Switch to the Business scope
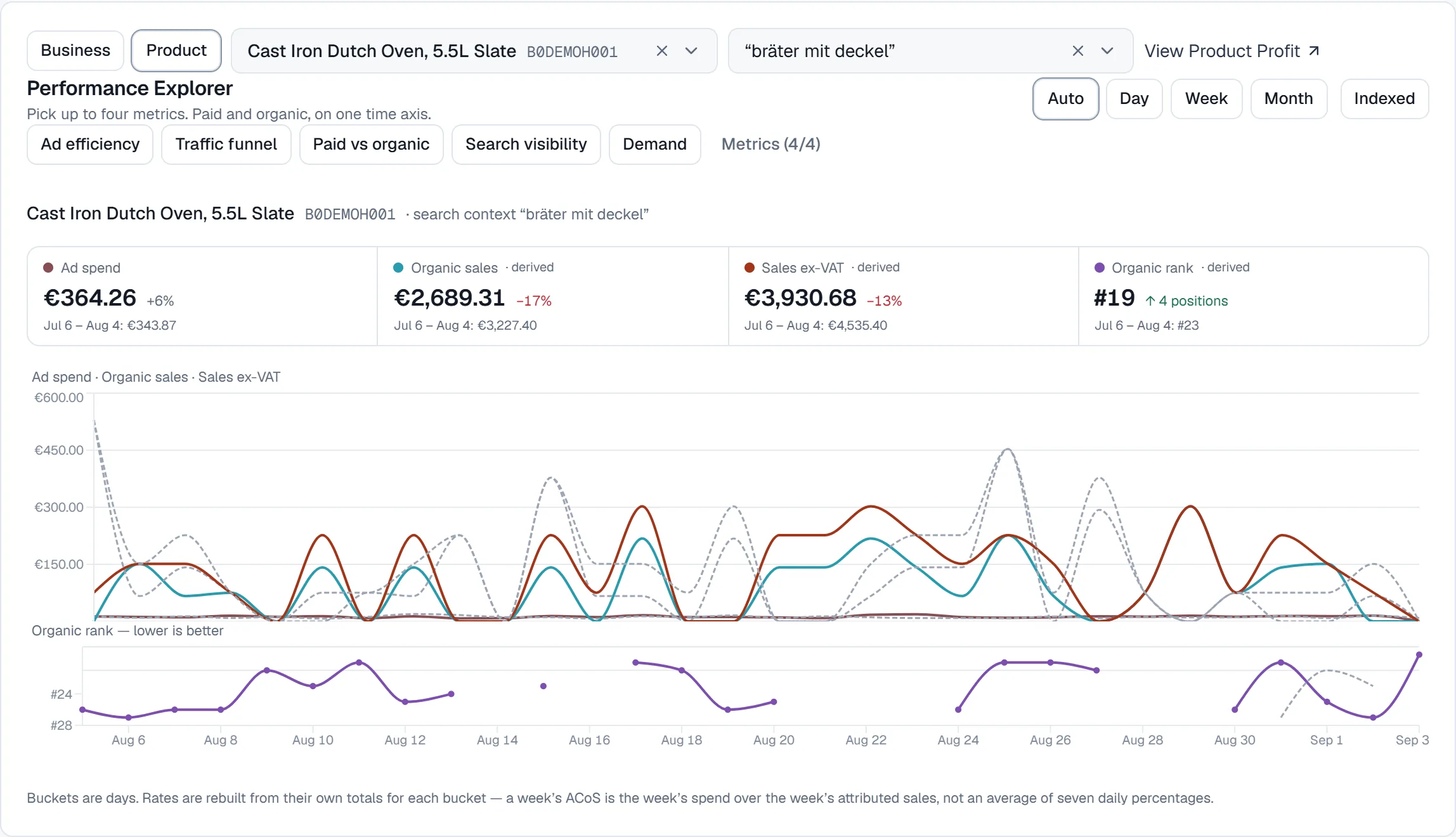 (75, 51)
